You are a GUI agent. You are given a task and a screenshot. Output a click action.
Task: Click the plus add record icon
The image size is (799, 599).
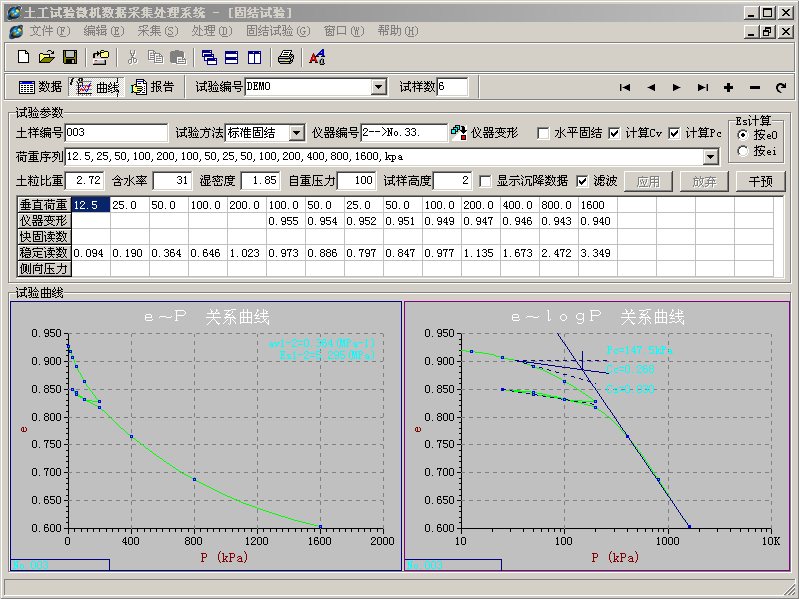728,87
